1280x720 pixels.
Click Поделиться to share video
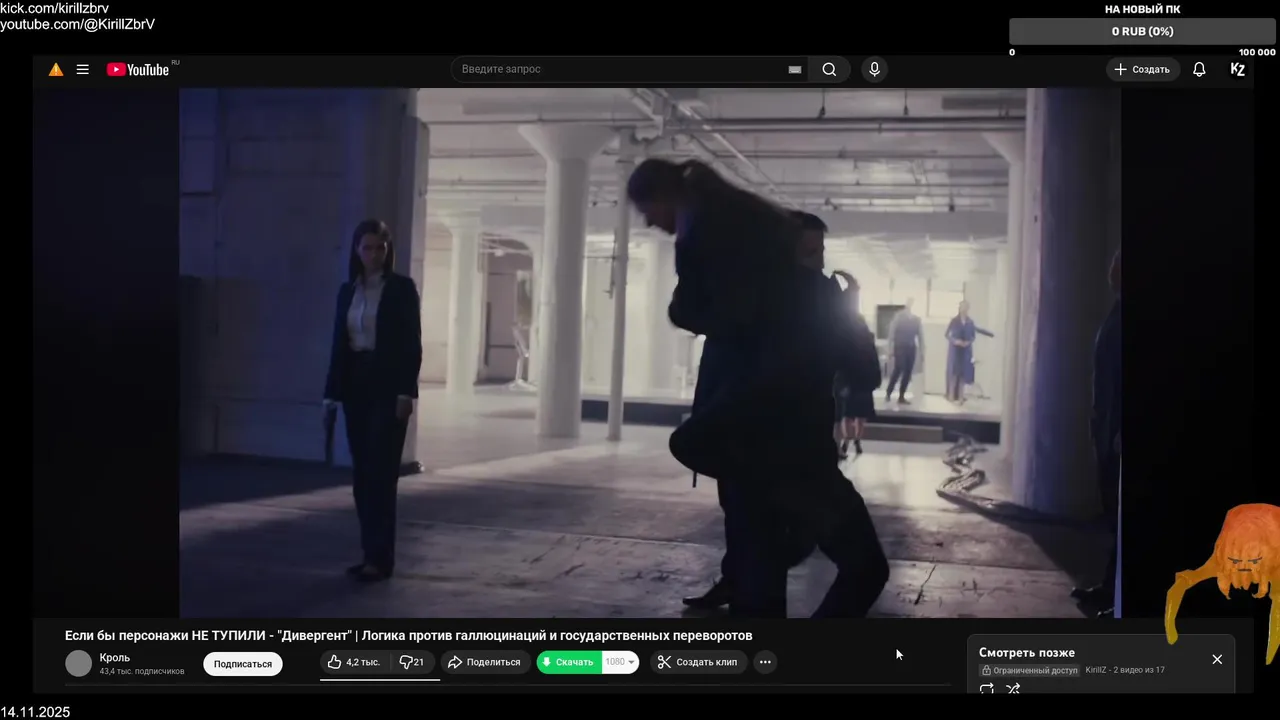[484, 662]
